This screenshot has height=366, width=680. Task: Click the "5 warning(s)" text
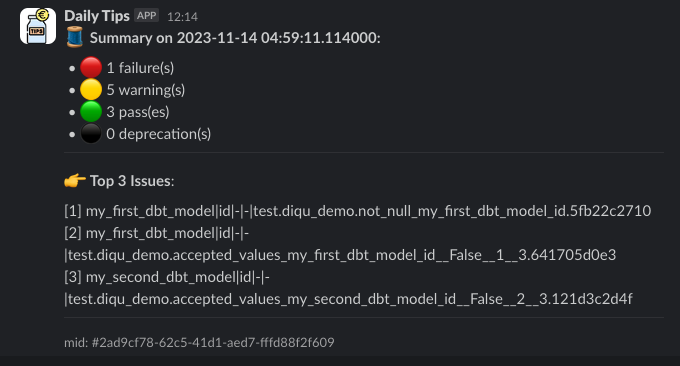tap(146, 90)
